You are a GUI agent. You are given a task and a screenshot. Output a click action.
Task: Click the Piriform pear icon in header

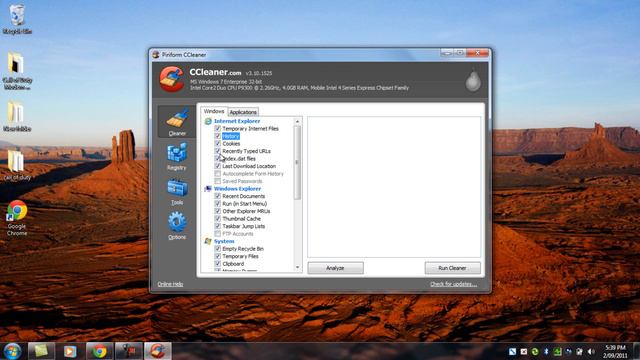coord(473,80)
